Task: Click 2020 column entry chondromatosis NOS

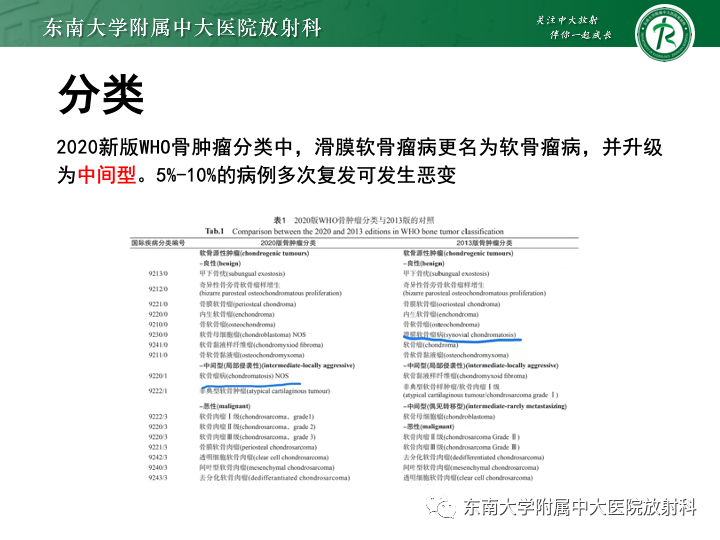Action: tap(244, 376)
